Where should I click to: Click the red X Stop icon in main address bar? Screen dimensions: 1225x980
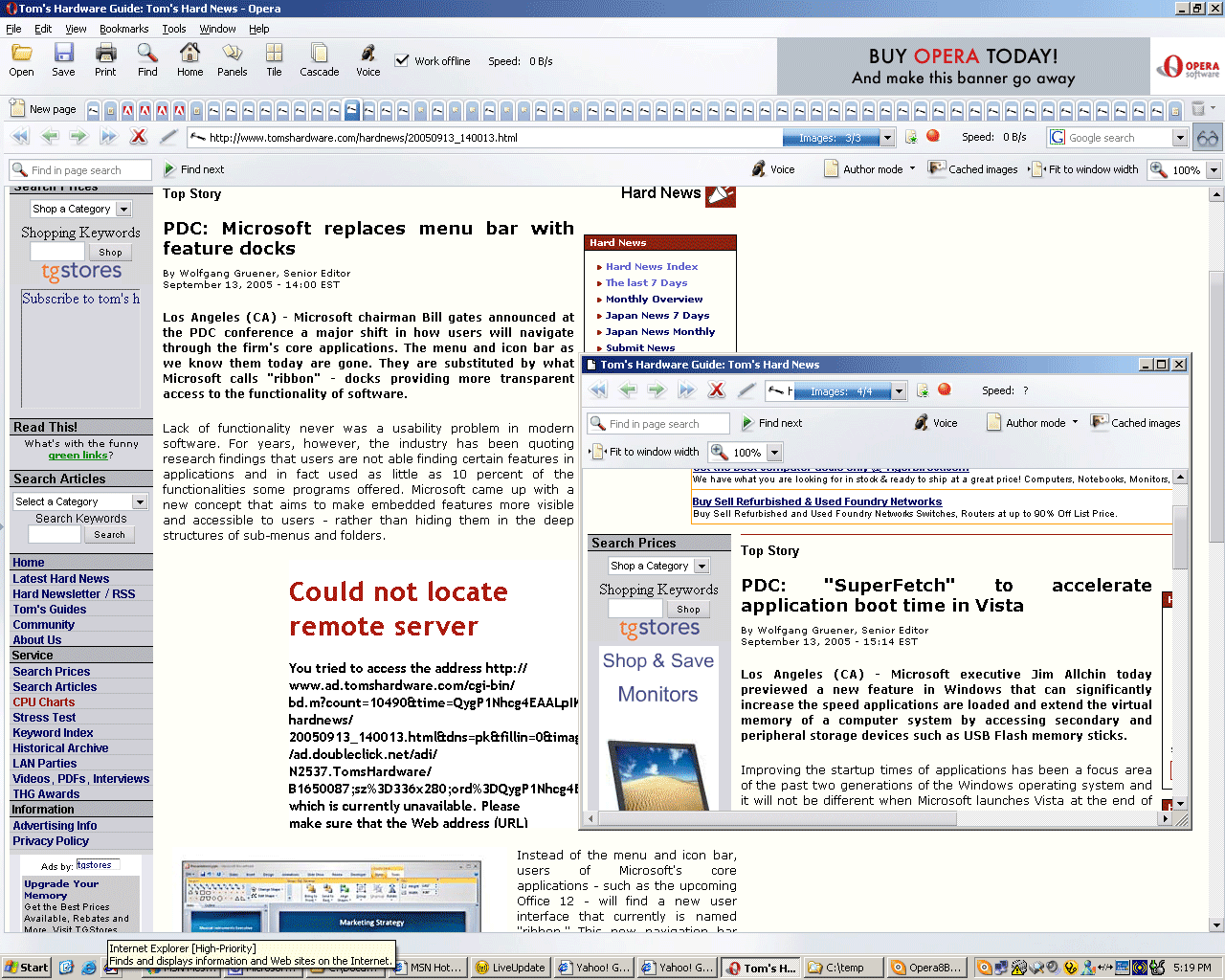(138, 137)
